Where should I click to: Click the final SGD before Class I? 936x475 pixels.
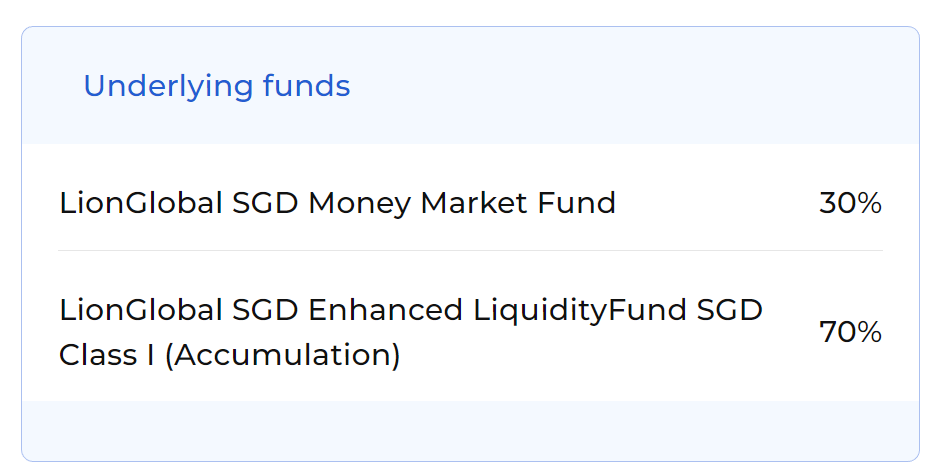coord(729,310)
